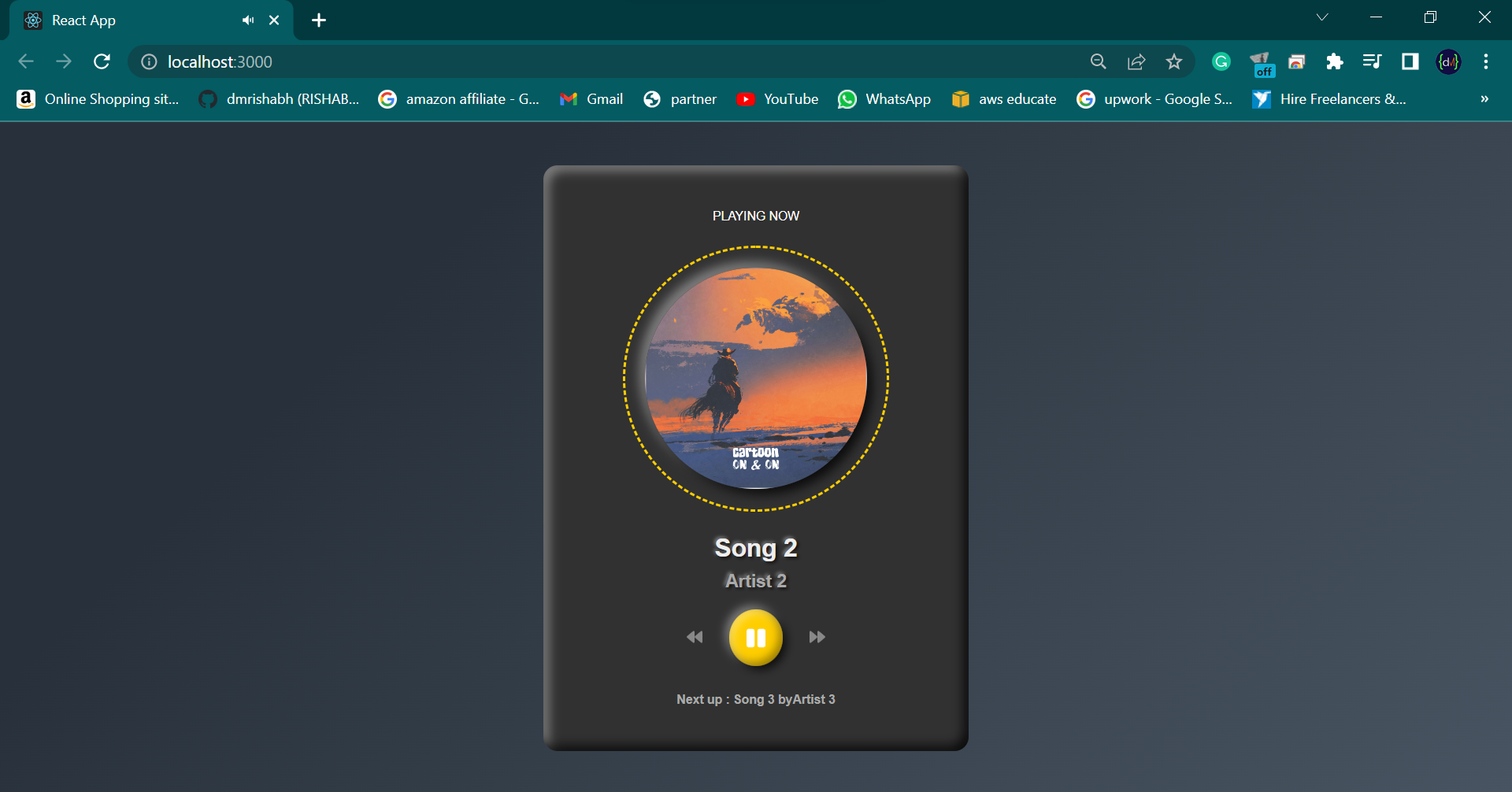Open the aws educate bookmark

1005,99
